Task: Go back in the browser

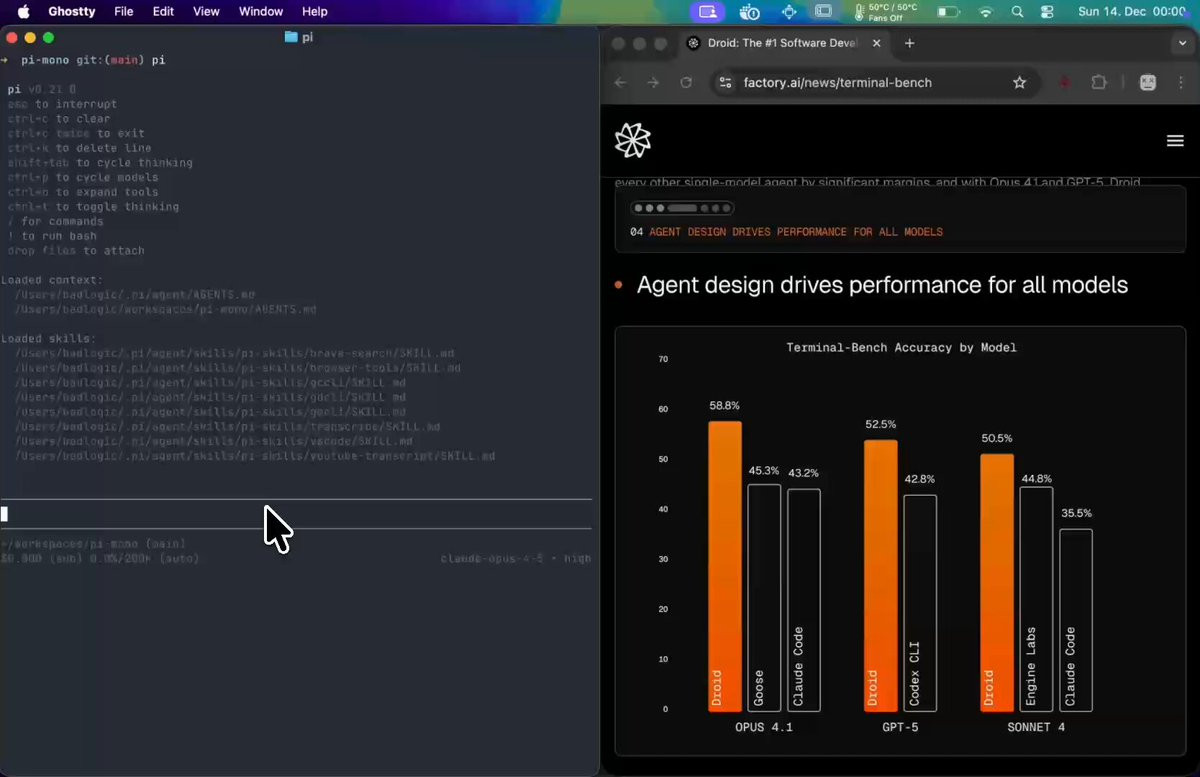Action: (x=621, y=83)
